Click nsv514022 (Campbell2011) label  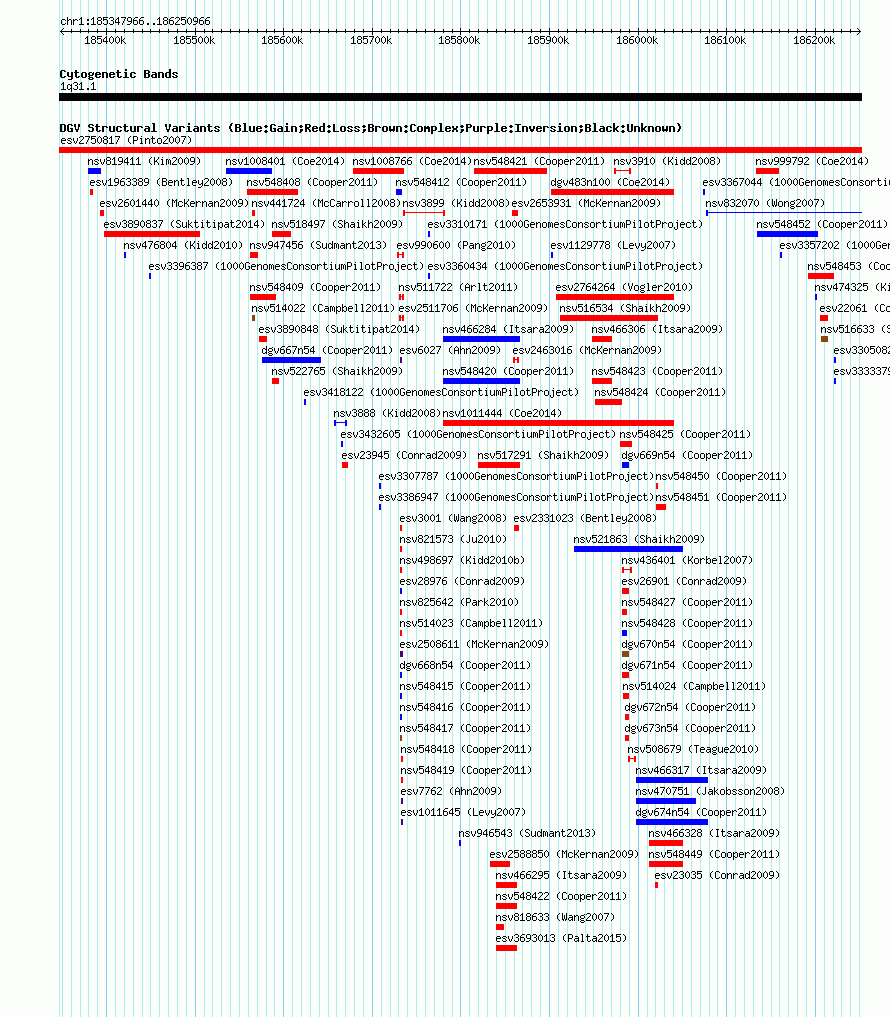[x=324, y=308]
